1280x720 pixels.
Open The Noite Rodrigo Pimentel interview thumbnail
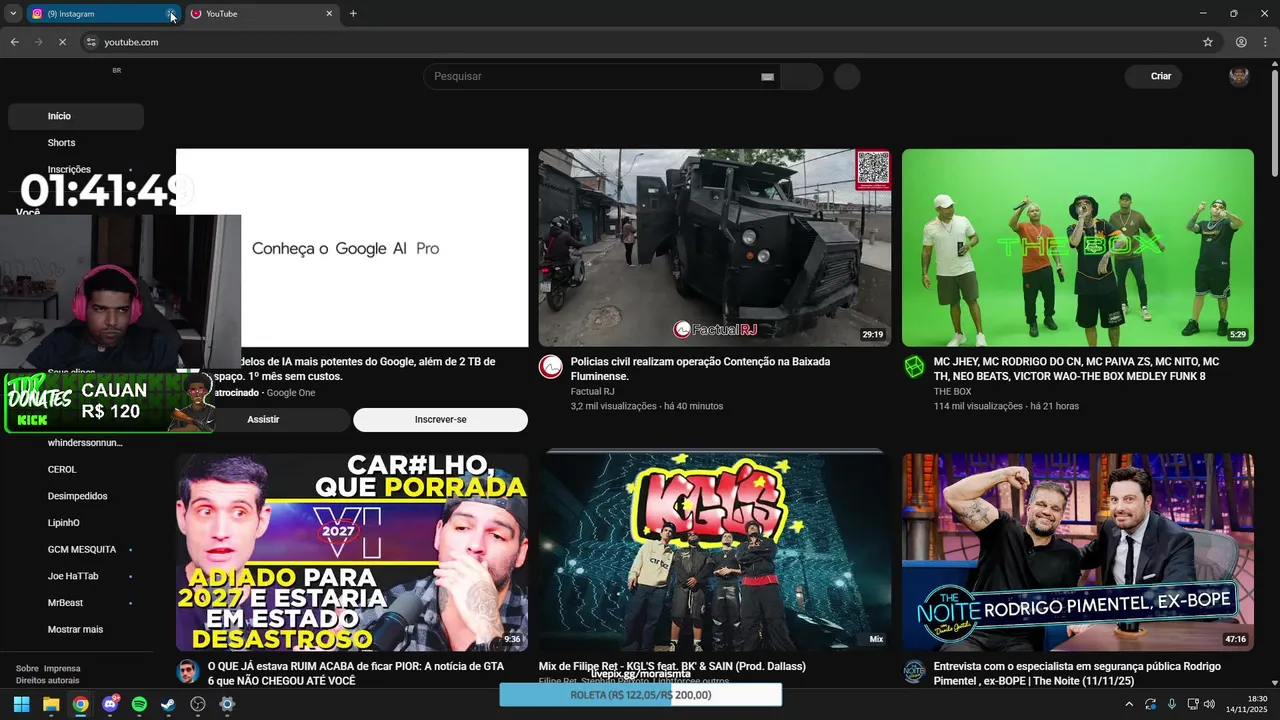1078,552
